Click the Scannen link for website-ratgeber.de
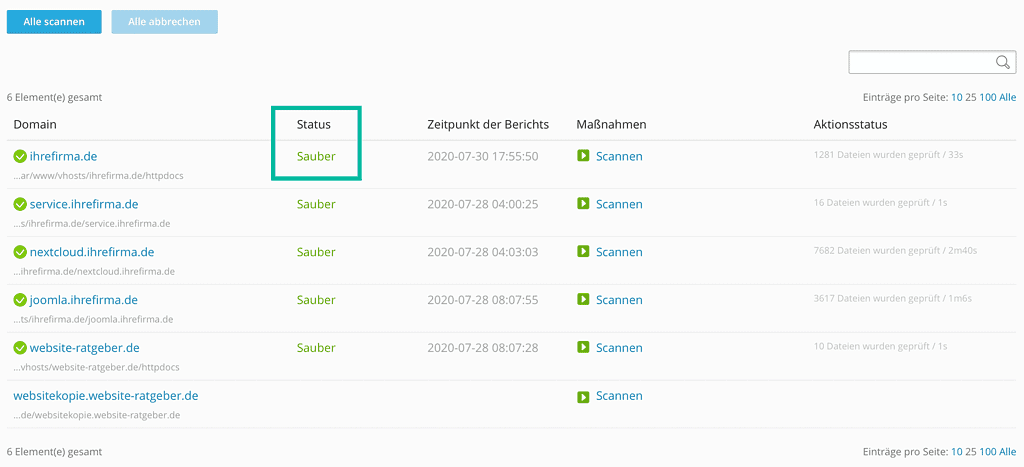 619,348
